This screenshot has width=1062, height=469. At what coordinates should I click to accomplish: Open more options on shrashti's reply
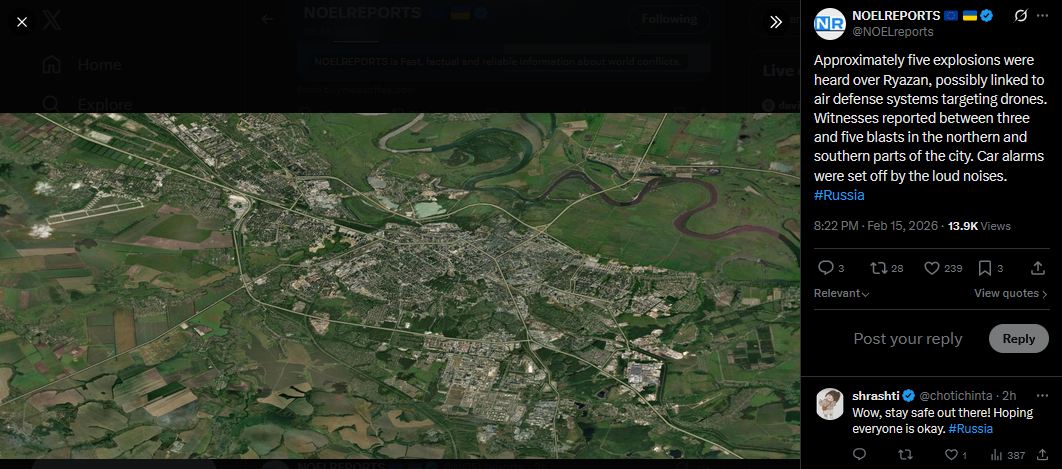(x=1041, y=396)
